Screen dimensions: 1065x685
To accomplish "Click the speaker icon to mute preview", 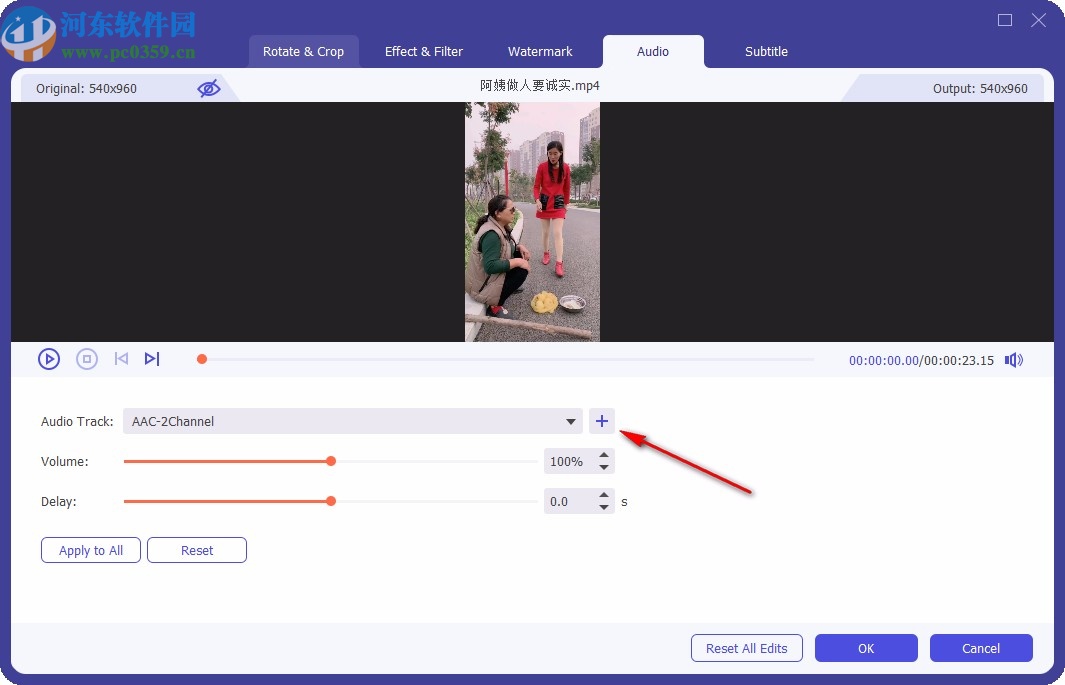I will click(x=1013, y=359).
